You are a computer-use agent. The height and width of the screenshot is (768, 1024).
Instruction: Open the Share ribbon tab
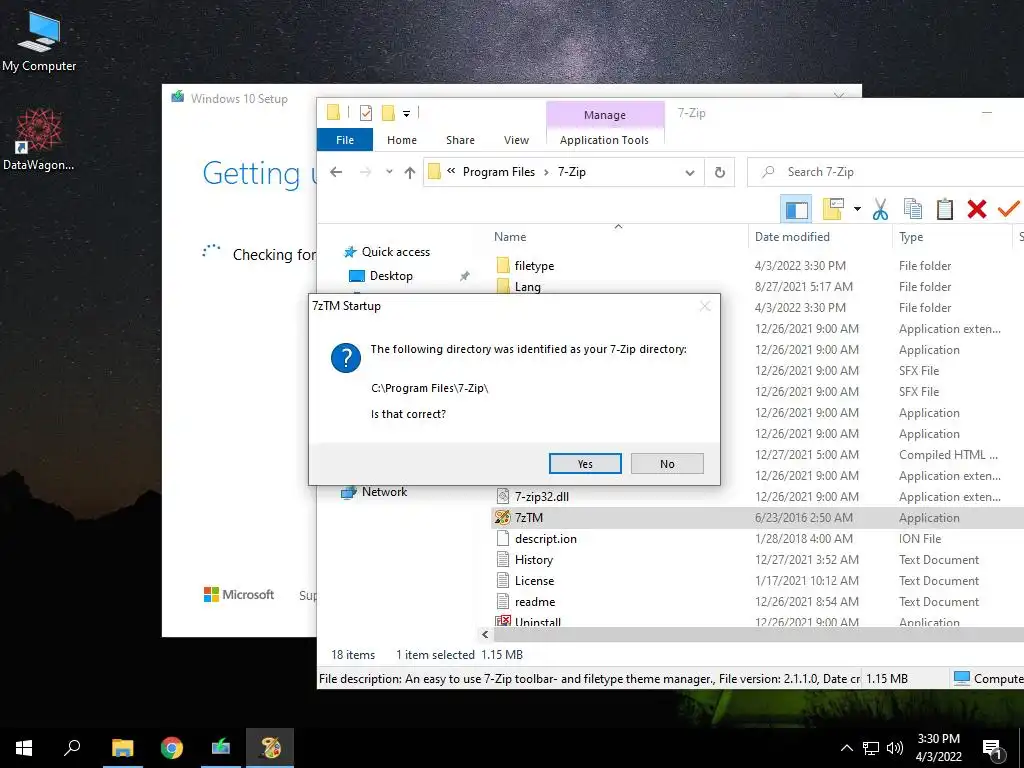tap(460, 140)
